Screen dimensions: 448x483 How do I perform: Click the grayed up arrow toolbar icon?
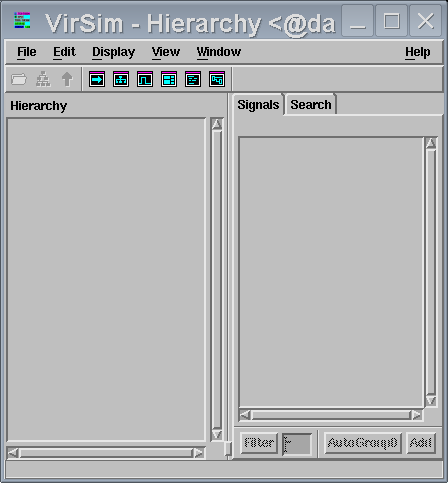point(67,79)
